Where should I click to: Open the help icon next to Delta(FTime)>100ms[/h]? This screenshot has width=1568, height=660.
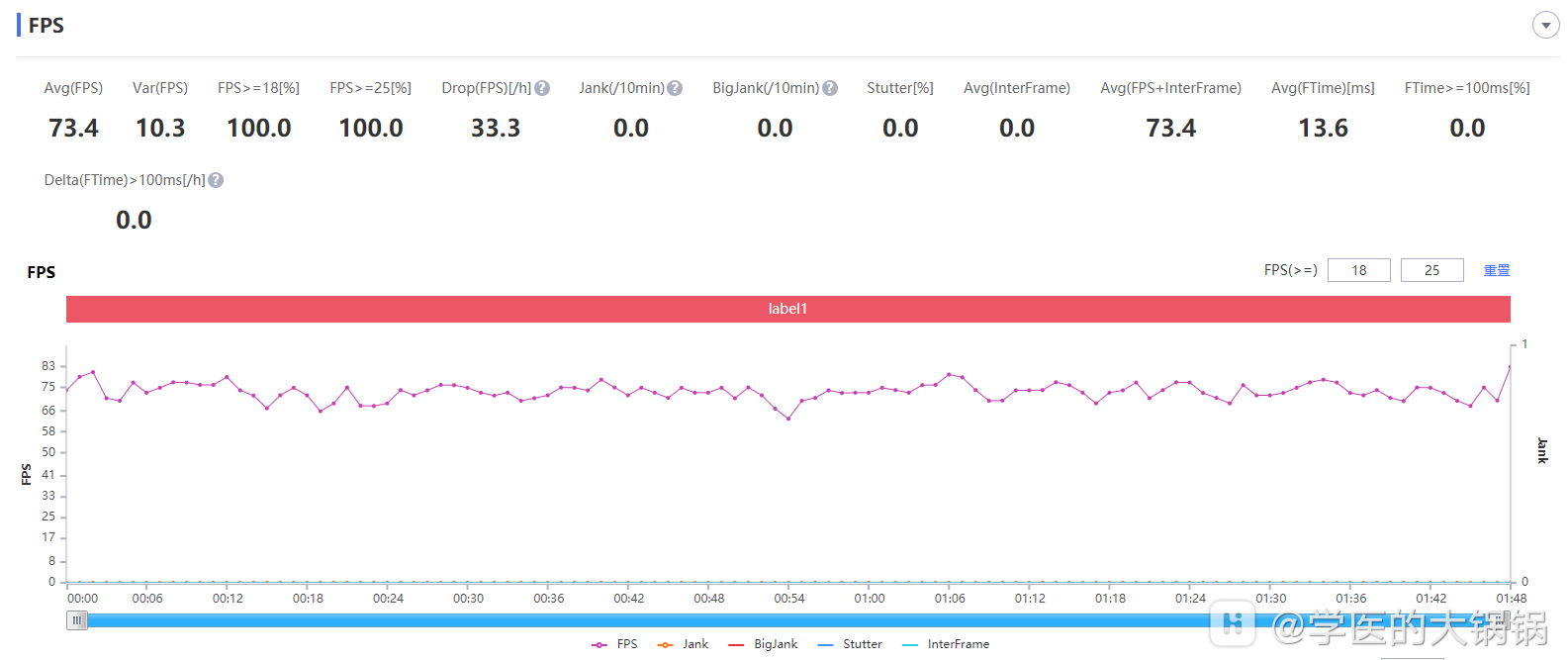(x=216, y=180)
